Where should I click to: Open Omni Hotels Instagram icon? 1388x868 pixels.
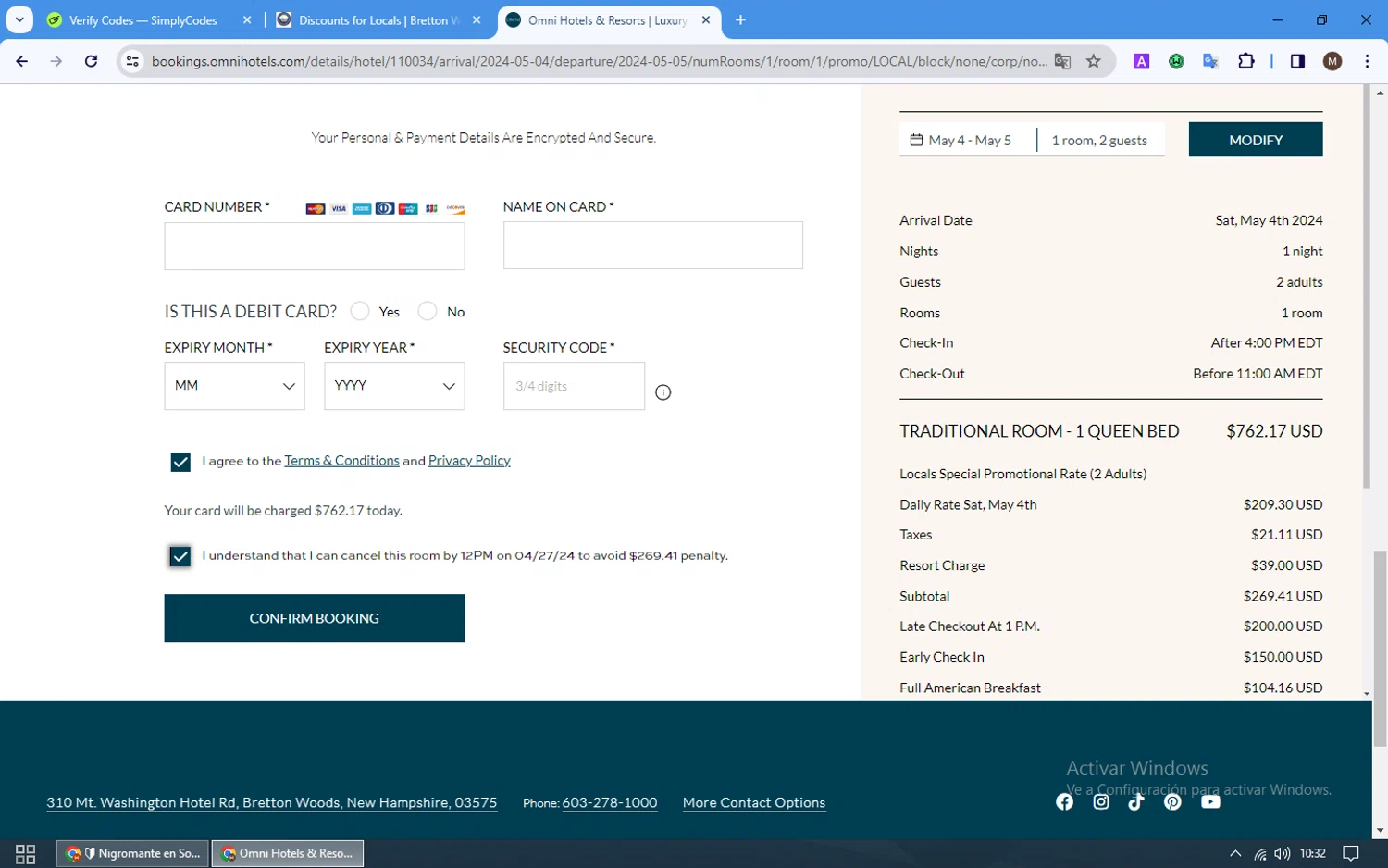pos(1101,801)
